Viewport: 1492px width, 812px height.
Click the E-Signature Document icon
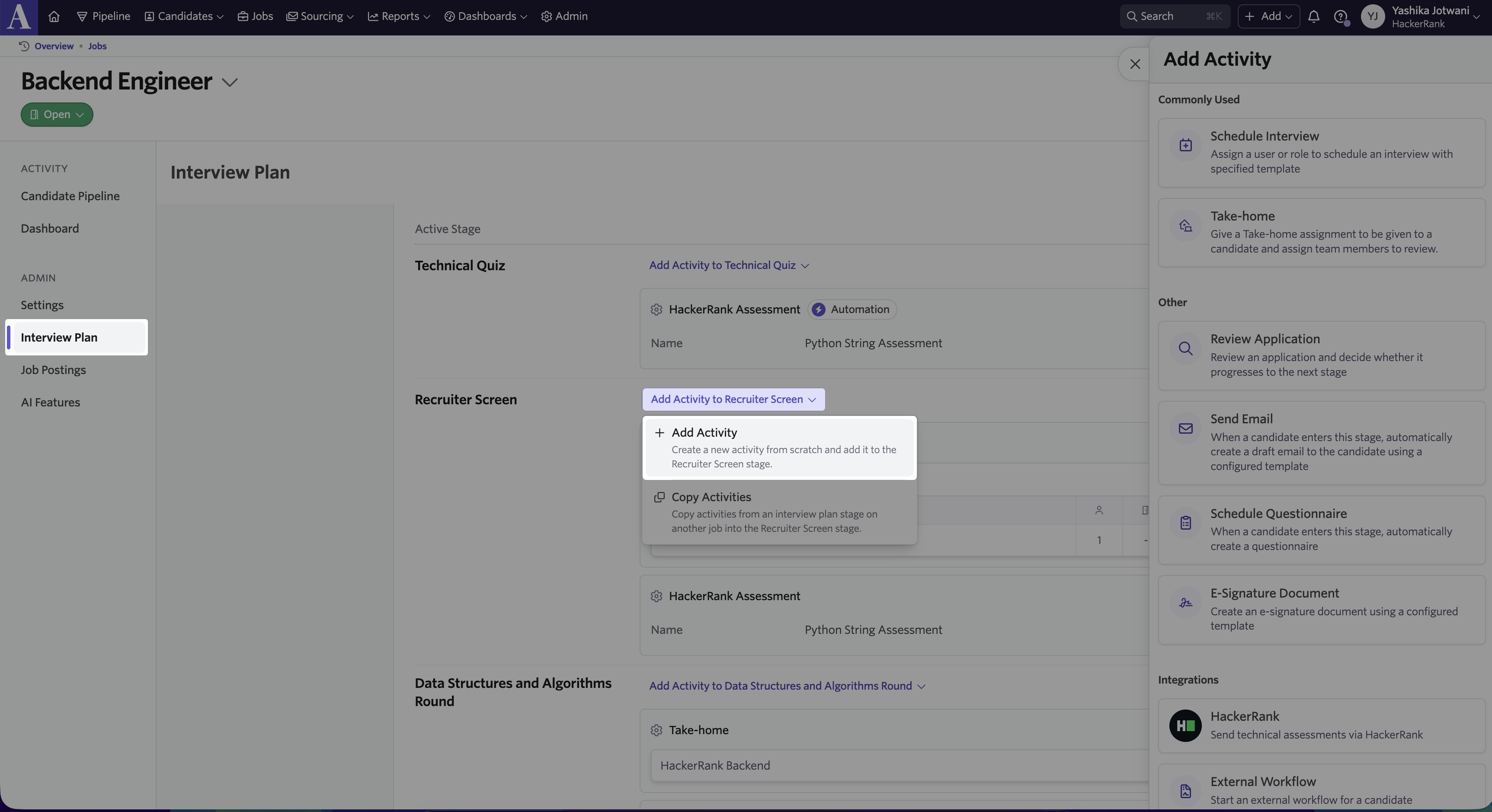point(1186,602)
